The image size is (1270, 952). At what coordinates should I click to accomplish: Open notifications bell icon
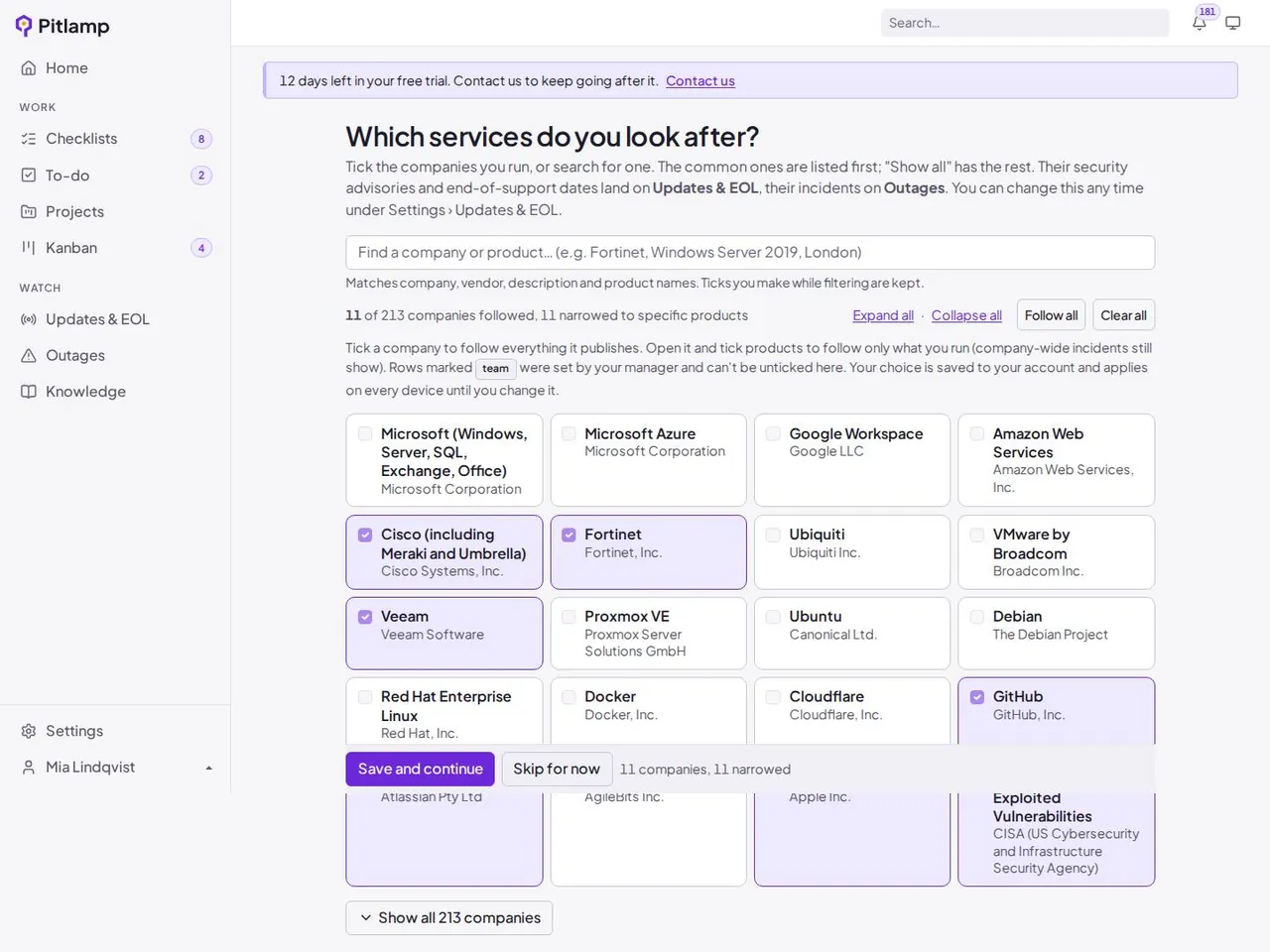point(1200,23)
